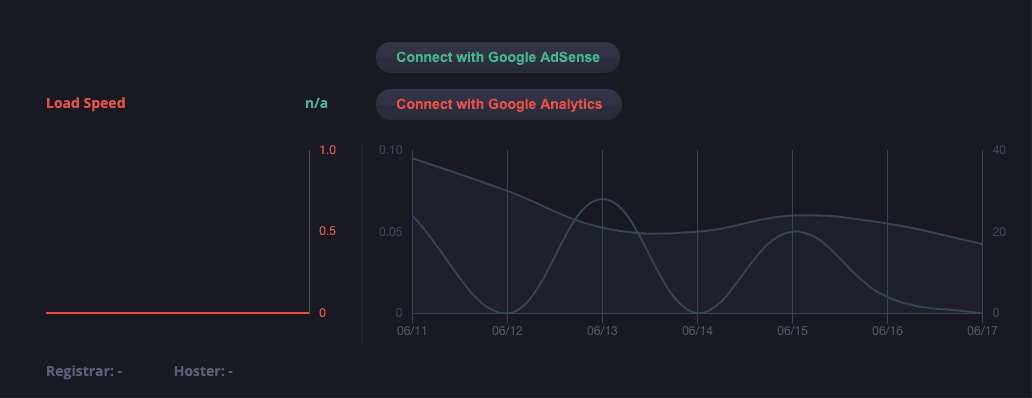Select the 06/11 date on the chart axis

click(412, 331)
